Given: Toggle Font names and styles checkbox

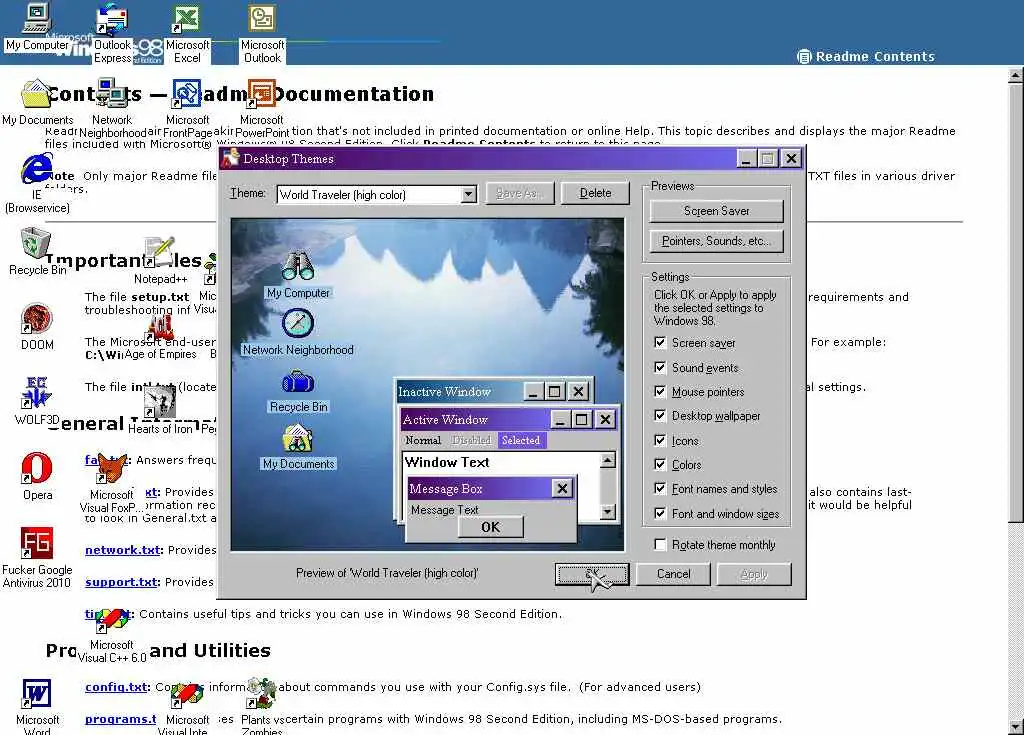Looking at the screenshot, I should pyautogui.click(x=660, y=489).
